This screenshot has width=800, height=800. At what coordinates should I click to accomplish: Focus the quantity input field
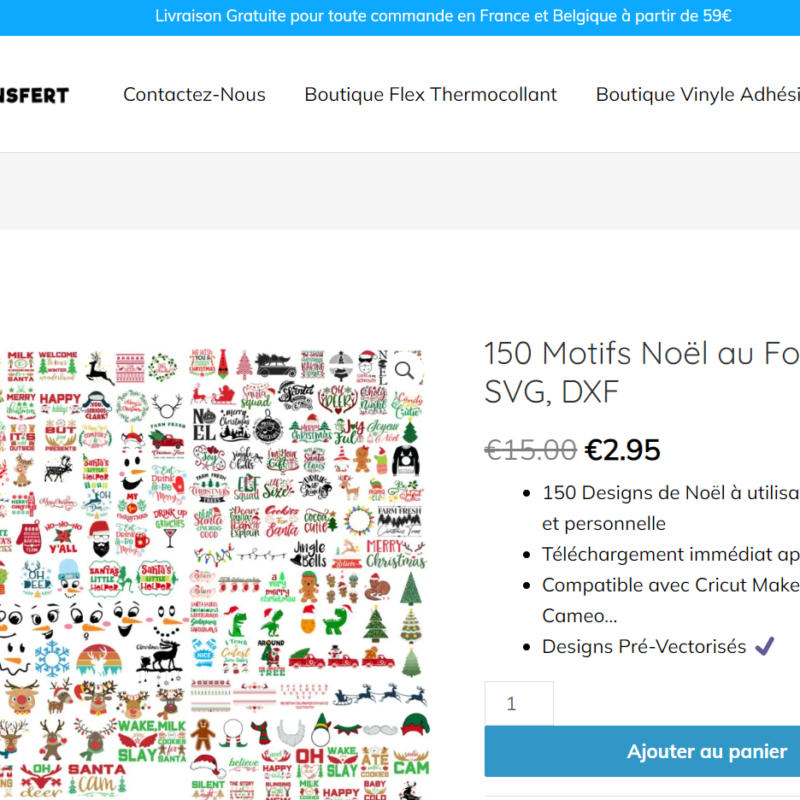coord(519,704)
